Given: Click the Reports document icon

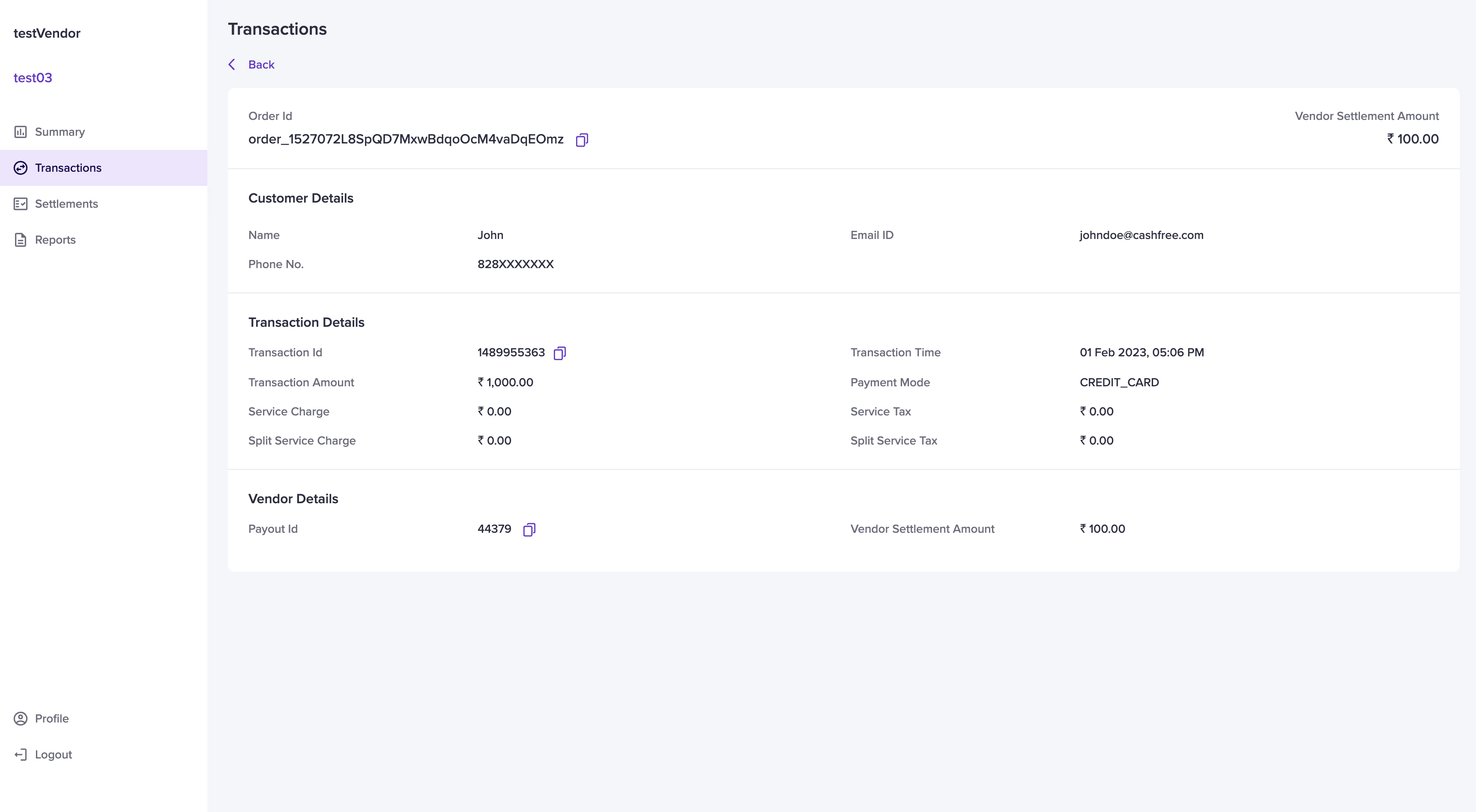Looking at the screenshot, I should 21,240.
